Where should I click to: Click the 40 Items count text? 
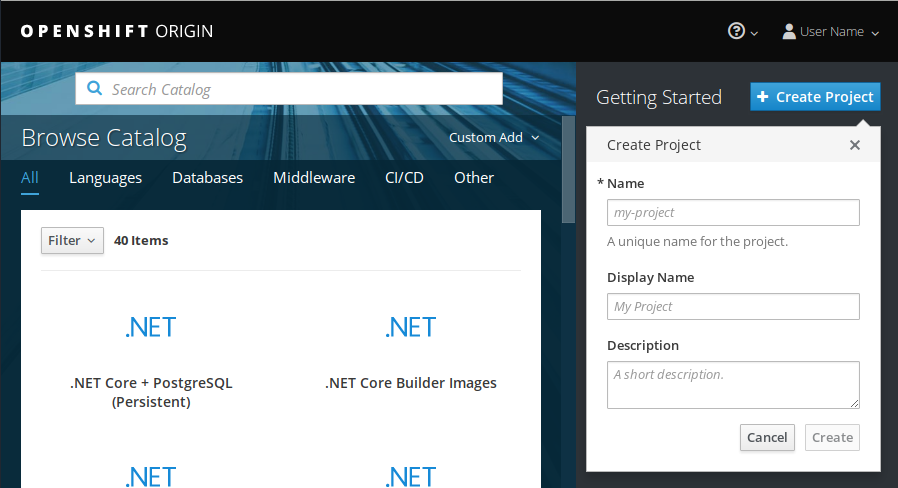click(141, 241)
